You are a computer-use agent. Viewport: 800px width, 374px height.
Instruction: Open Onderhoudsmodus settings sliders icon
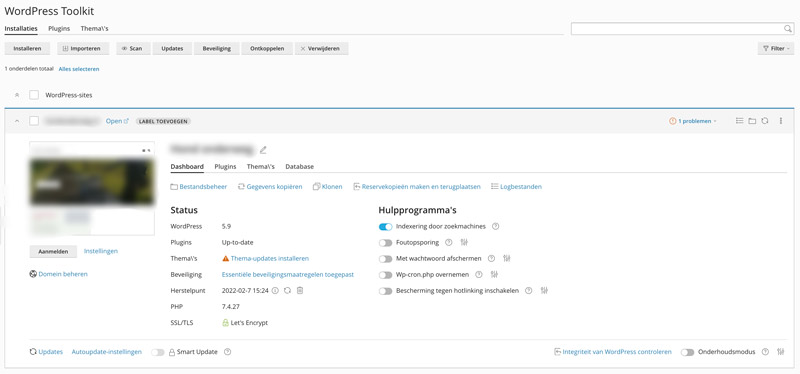781,352
